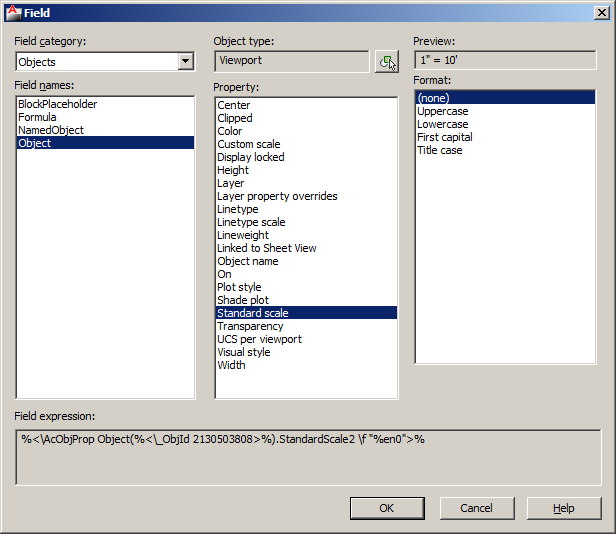Select the Visual style property
Viewport: 616px width, 534px height.
coord(306,352)
